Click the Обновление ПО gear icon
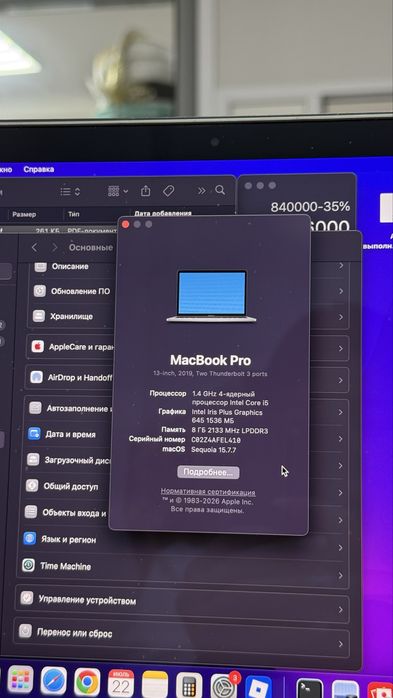 [40, 291]
